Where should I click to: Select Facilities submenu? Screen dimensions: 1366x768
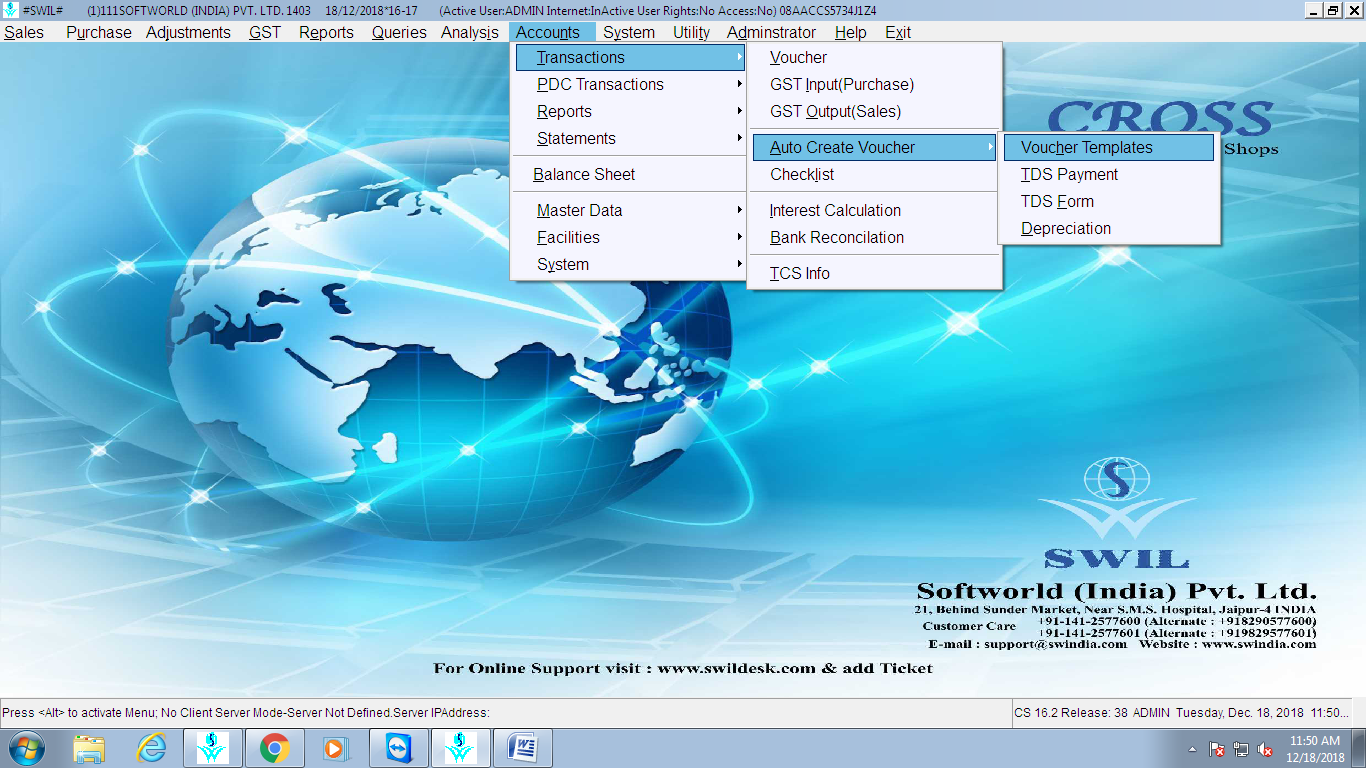pyautogui.click(x=630, y=238)
